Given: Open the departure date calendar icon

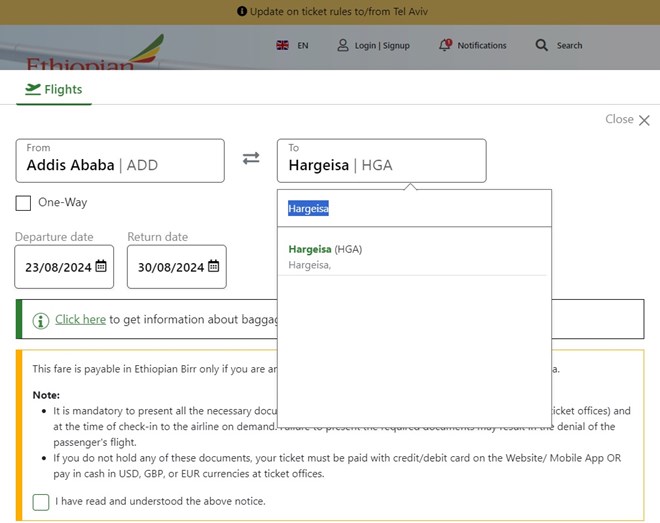Looking at the screenshot, I should coord(101,267).
